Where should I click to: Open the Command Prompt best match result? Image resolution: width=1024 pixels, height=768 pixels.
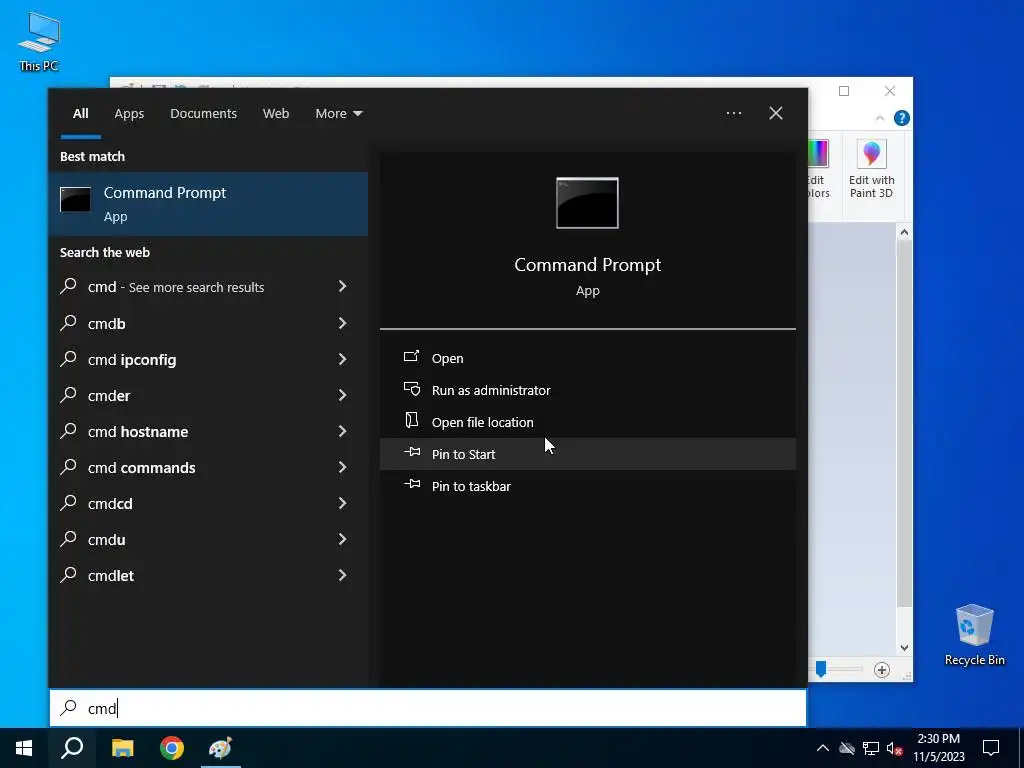point(208,204)
